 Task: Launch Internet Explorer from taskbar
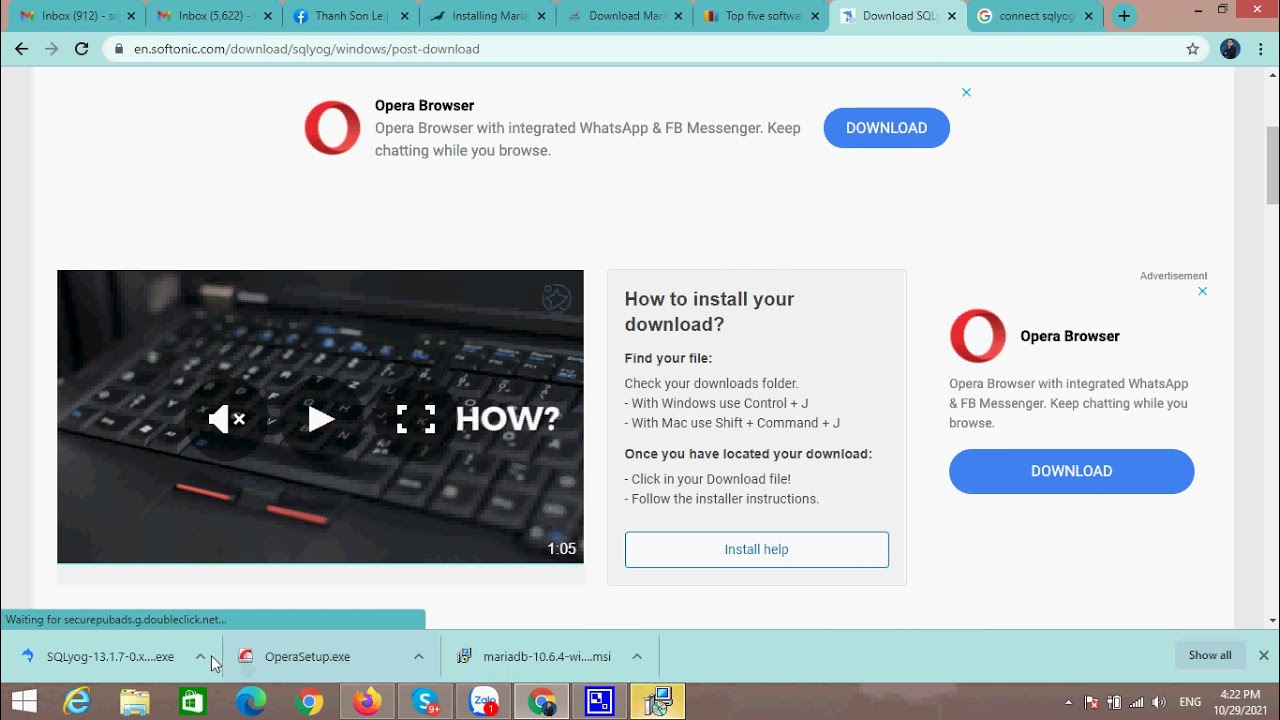click(76, 702)
